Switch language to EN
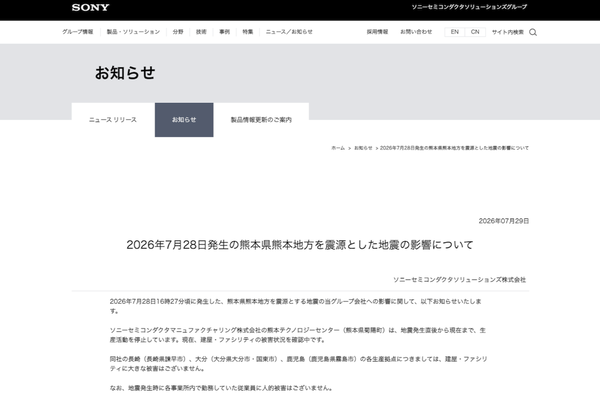The image size is (600, 400). pos(455,32)
